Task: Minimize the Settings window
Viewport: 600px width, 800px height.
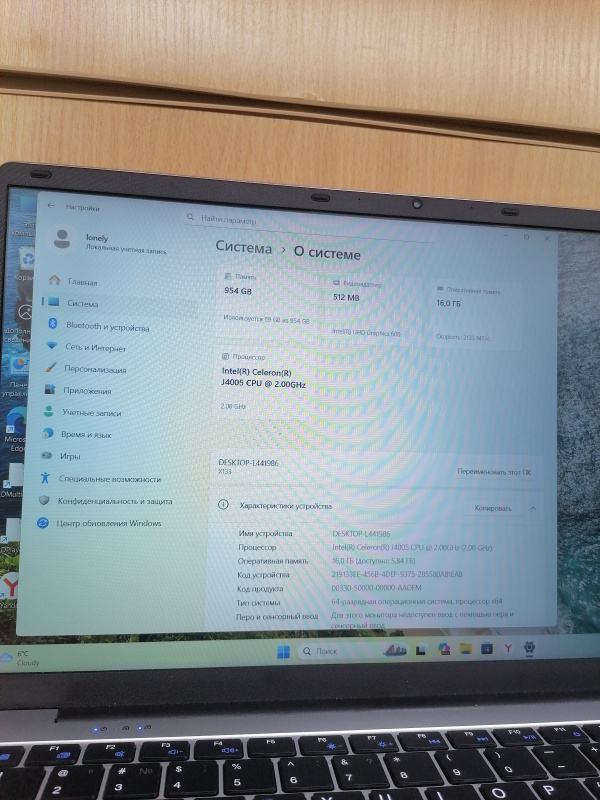Action: 505,237
